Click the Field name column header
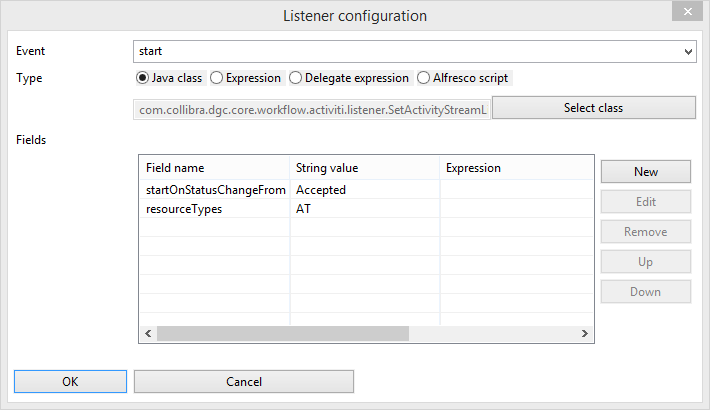Screen dimensions: 710x410 point(214,168)
